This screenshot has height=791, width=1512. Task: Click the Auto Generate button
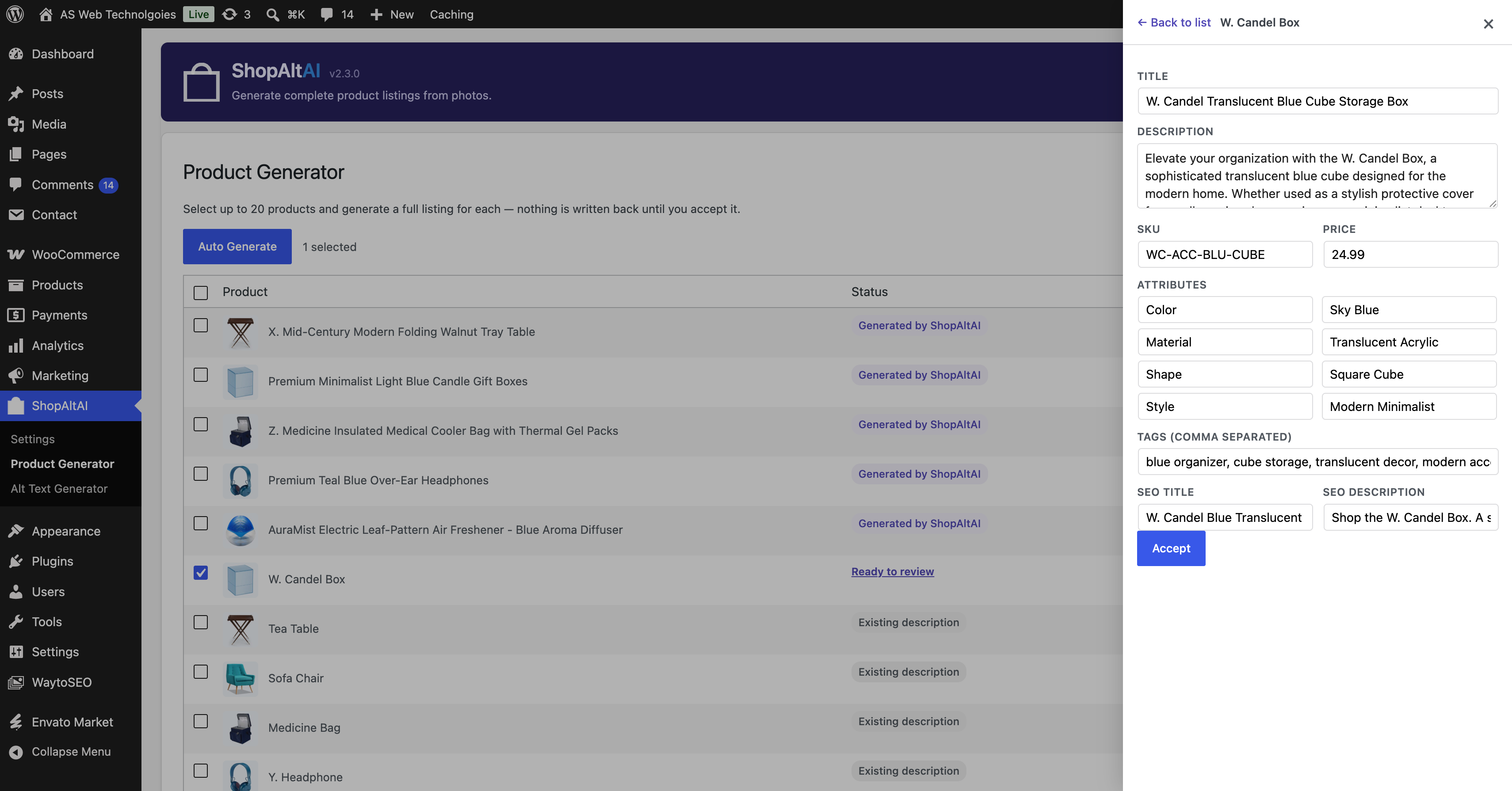[237, 247]
